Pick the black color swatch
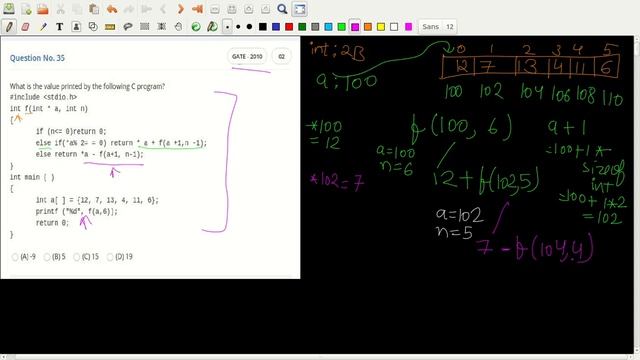 click(x=263, y=27)
